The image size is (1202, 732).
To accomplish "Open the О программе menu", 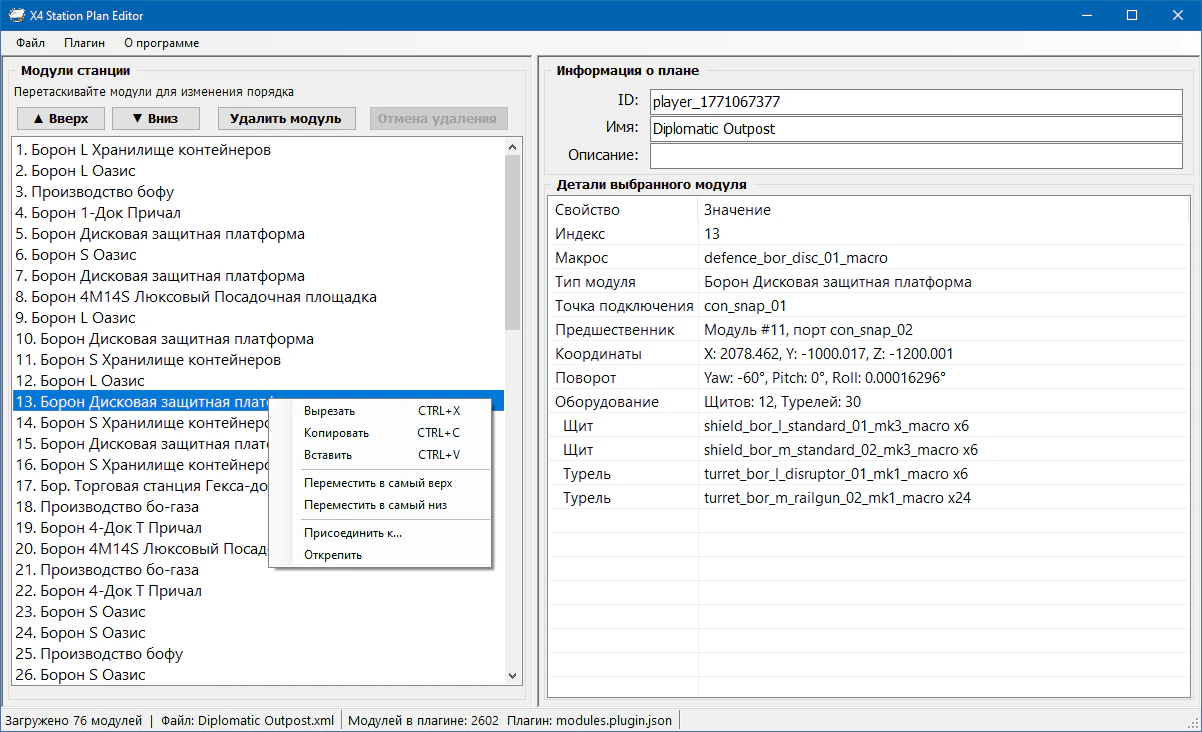I will [x=161, y=43].
